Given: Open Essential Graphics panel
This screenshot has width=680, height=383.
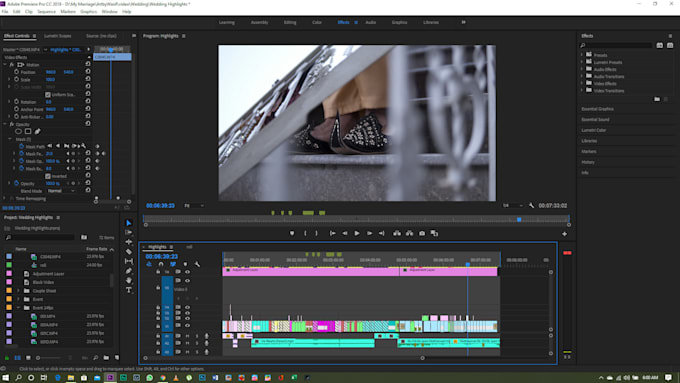Looking at the screenshot, I should (597, 109).
